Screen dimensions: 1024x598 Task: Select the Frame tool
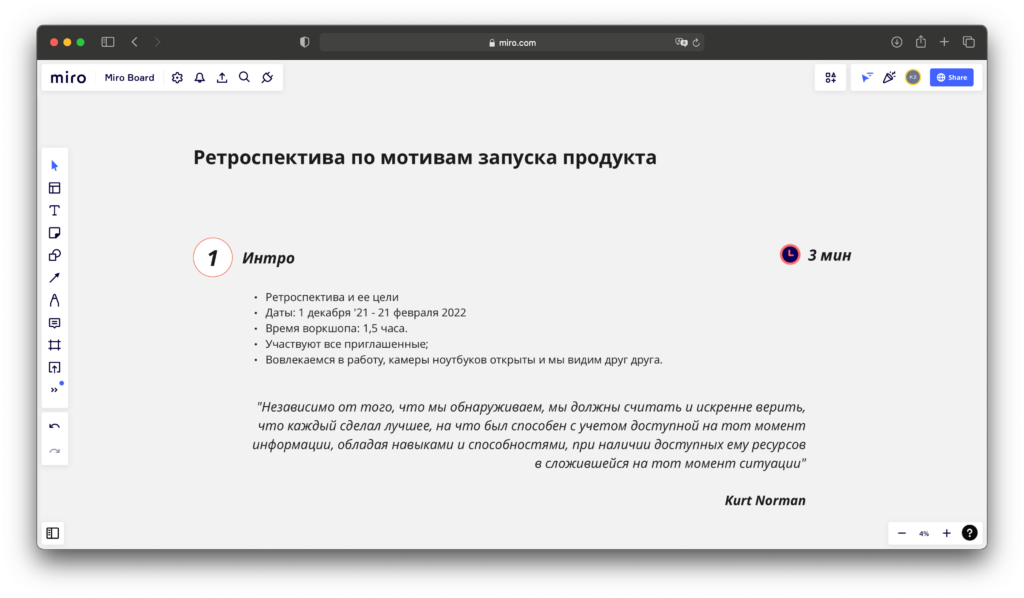click(54, 343)
